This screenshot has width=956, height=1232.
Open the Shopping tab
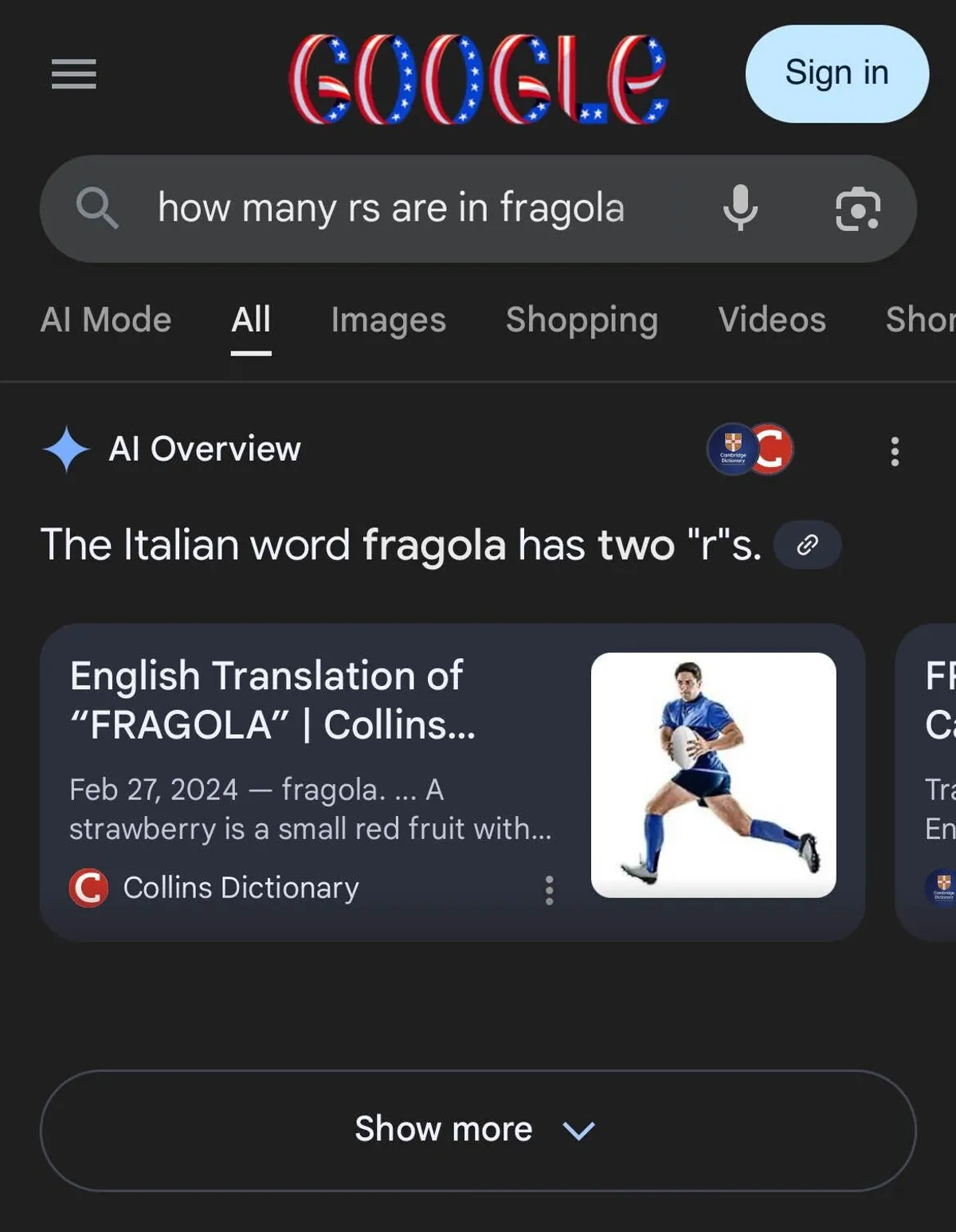tap(582, 320)
